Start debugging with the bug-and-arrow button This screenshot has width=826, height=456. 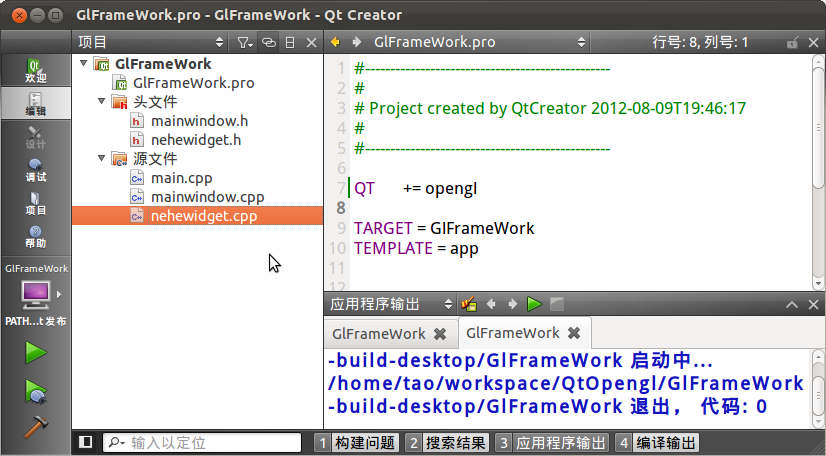pos(35,392)
